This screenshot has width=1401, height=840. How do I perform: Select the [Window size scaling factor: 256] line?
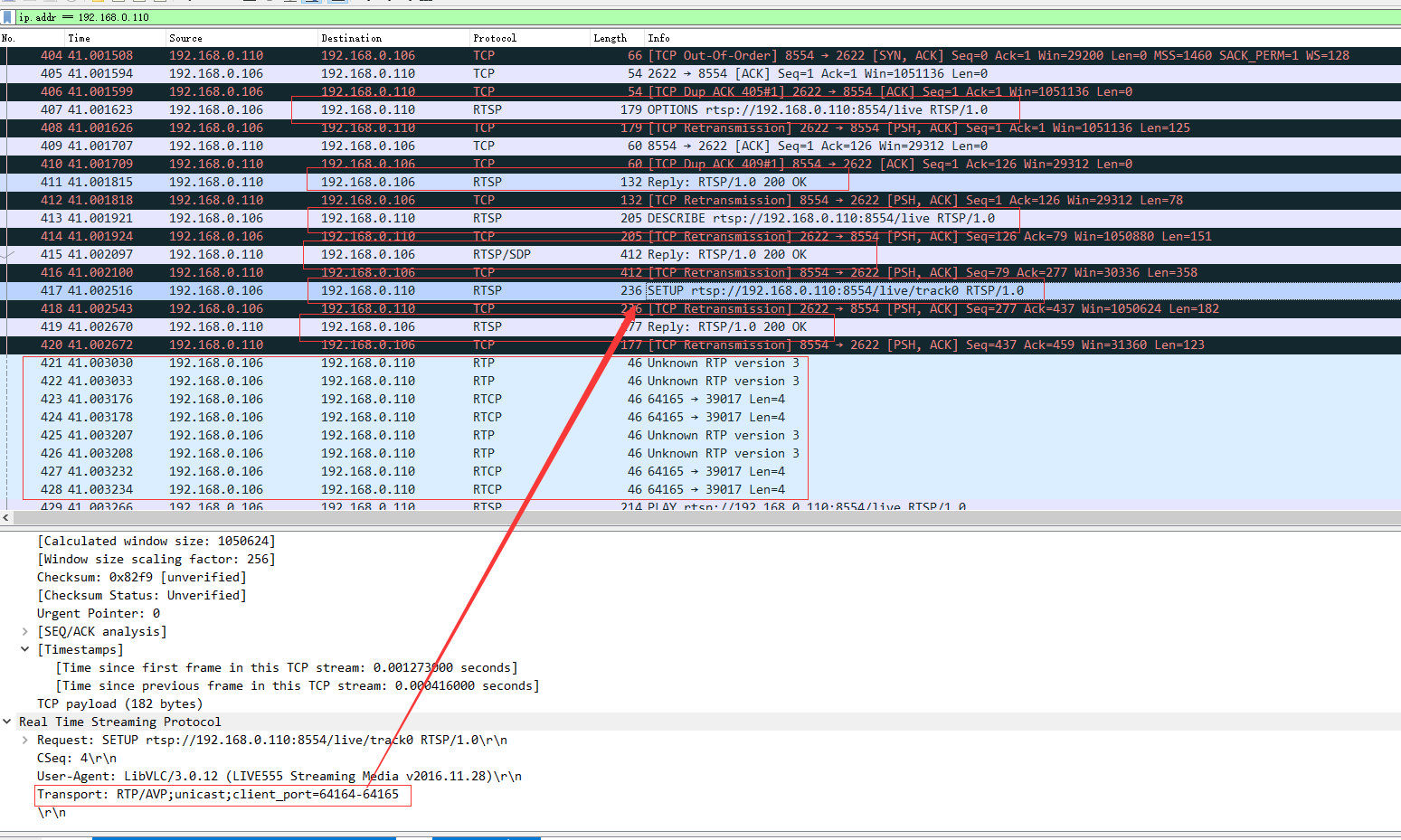pos(156,559)
